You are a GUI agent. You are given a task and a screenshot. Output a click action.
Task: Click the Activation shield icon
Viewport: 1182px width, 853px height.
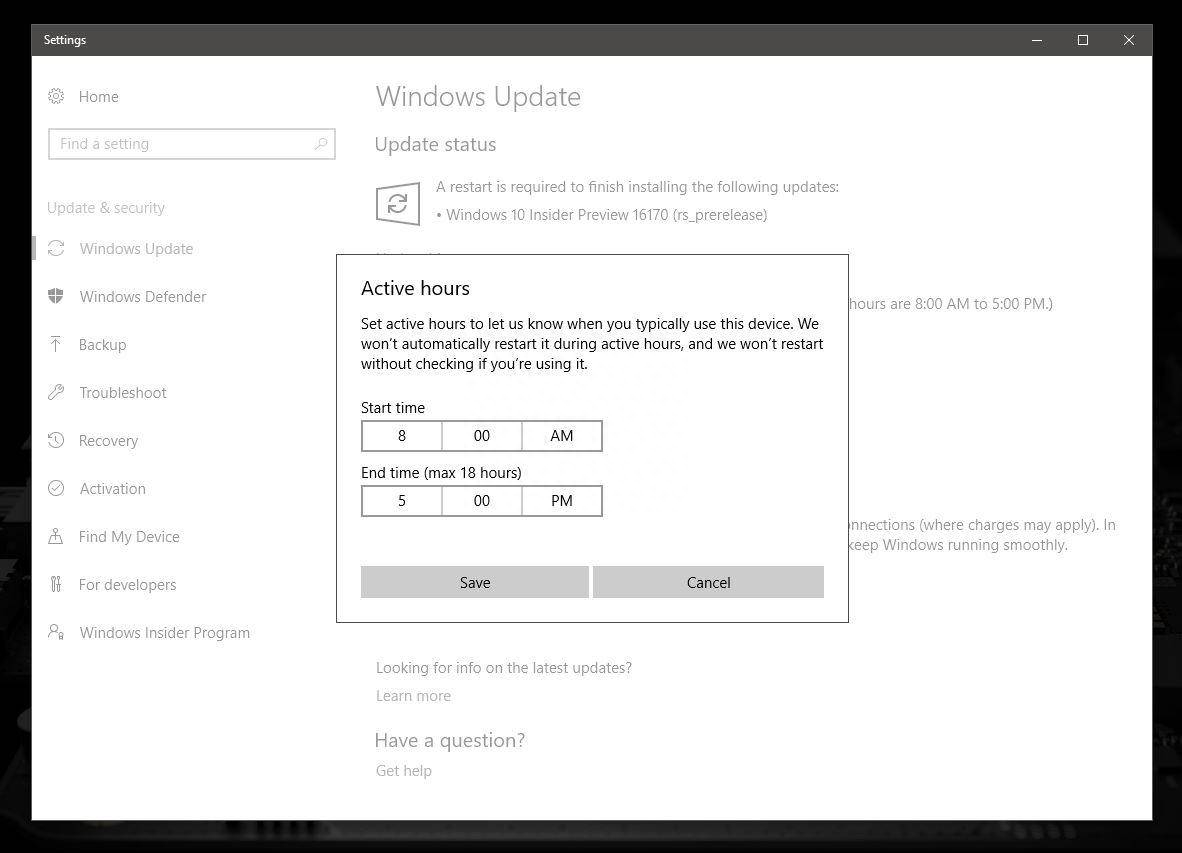(x=57, y=488)
